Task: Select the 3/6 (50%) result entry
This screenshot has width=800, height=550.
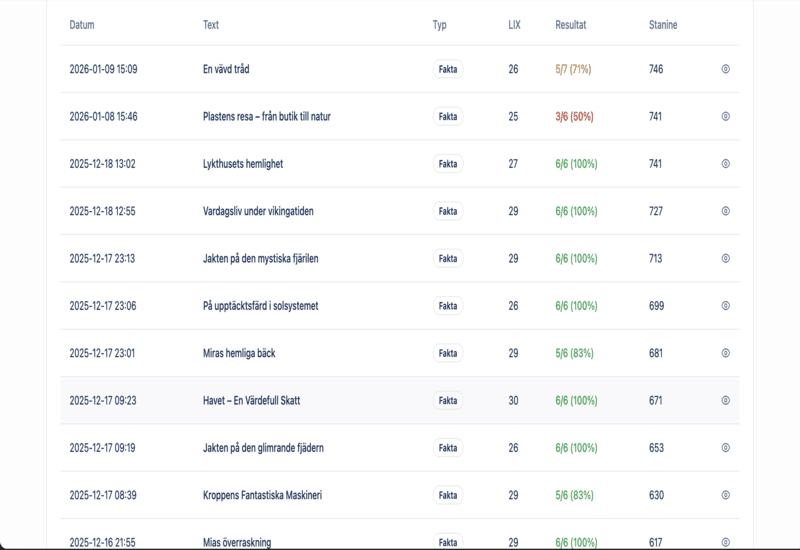Action: point(574,116)
